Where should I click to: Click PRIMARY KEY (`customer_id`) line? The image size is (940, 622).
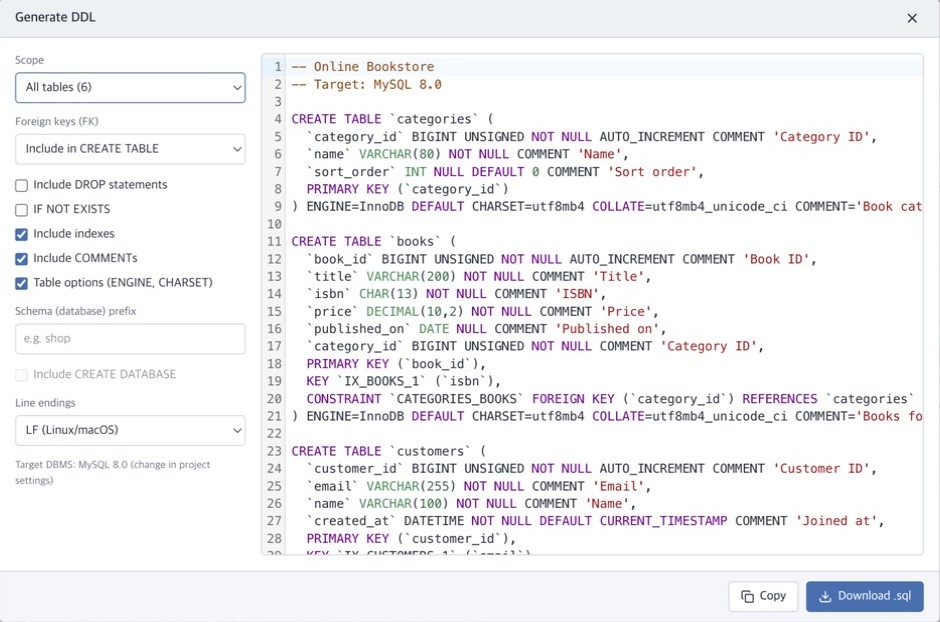coord(411,538)
